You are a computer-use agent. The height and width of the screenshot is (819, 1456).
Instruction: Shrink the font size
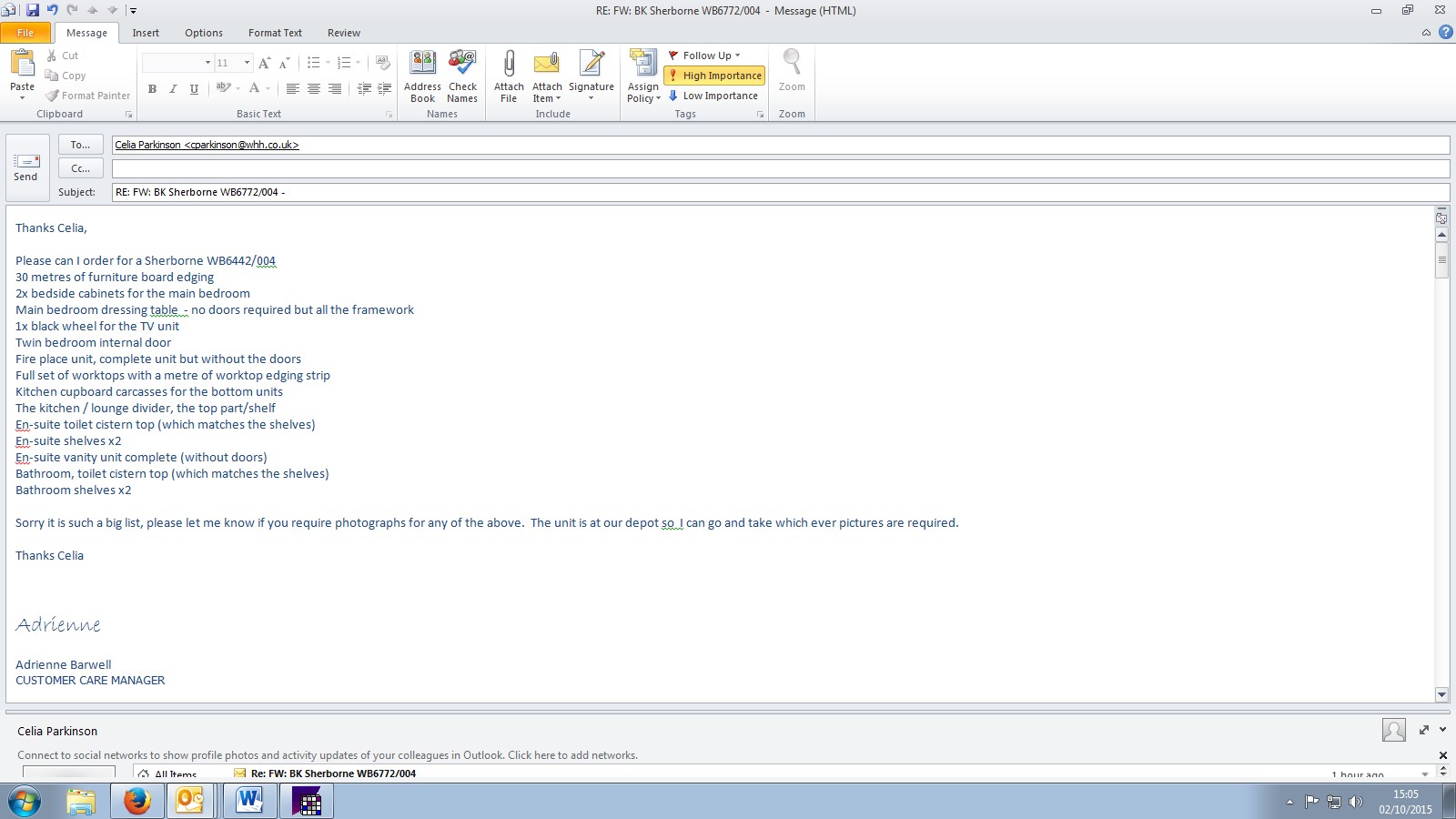(285, 63)
